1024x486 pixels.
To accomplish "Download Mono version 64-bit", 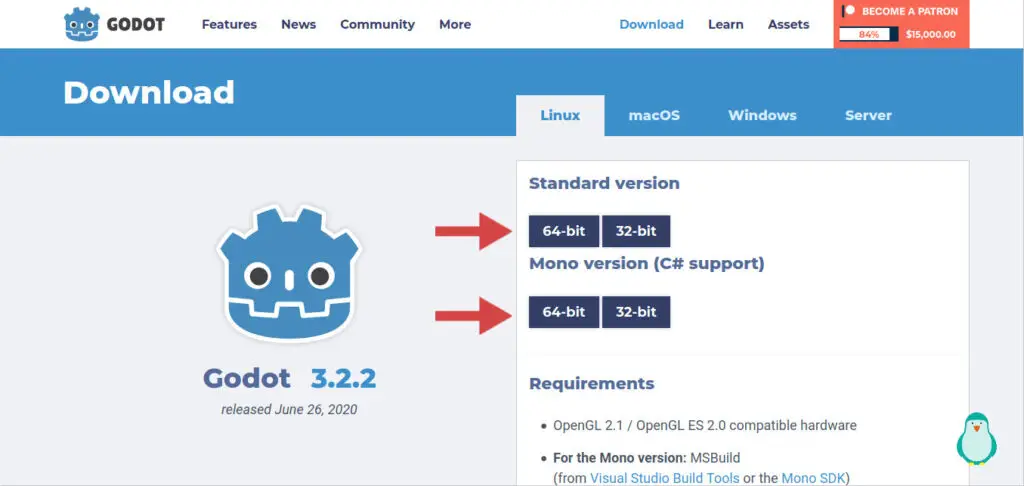I will pos(564,312).
